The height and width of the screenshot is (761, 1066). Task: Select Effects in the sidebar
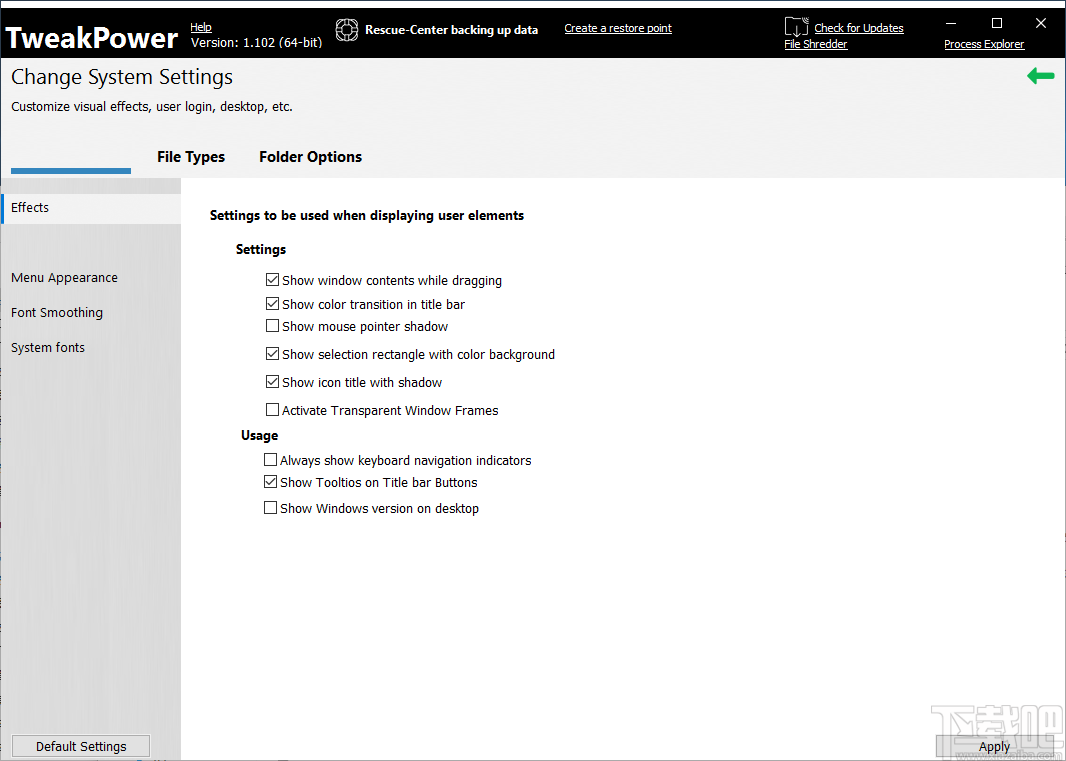(91, 208)
